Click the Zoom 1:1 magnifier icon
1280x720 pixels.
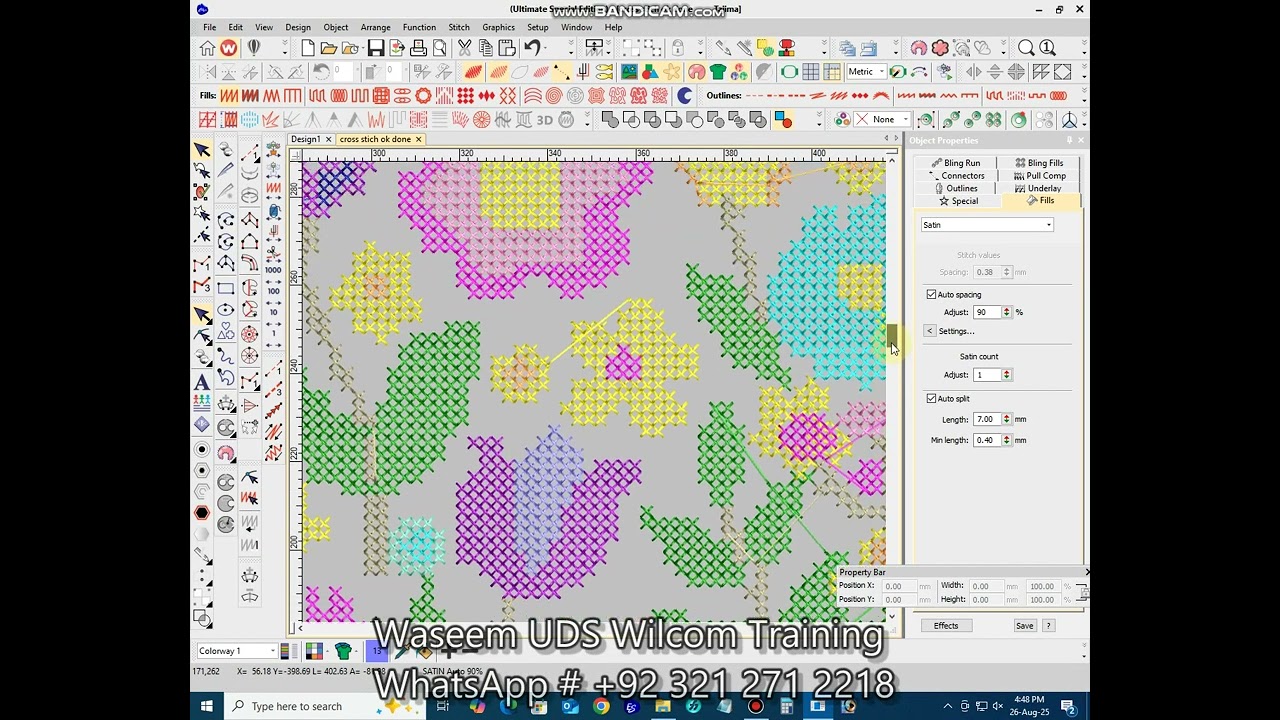[1047, 48]
